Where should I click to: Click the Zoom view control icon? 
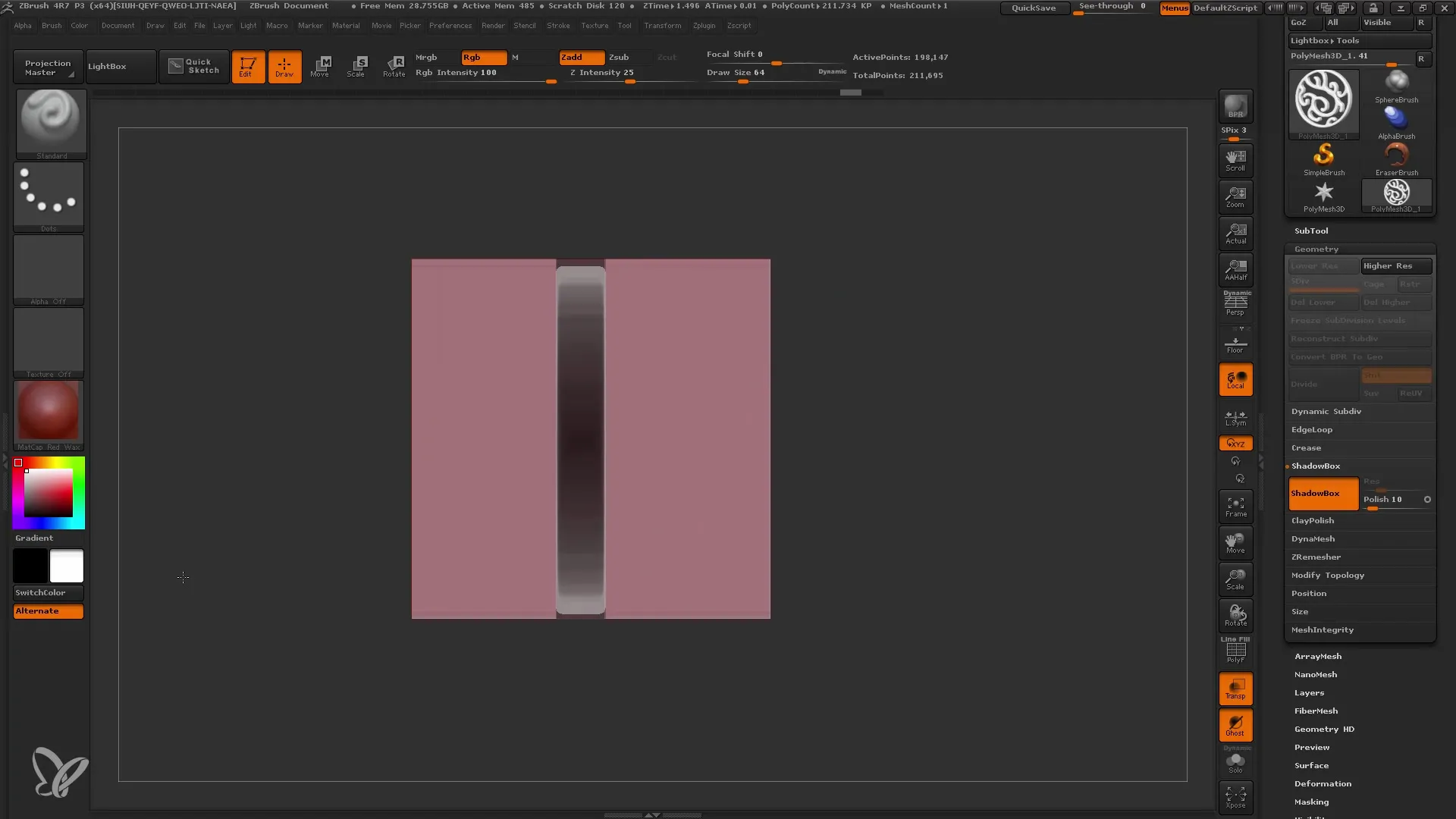1235,197
